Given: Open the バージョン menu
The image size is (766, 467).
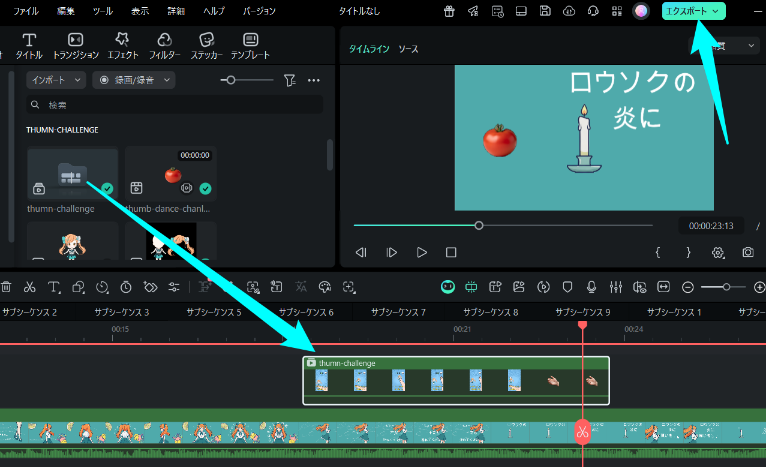Looking at the screenshot, I should click(259, 11).
